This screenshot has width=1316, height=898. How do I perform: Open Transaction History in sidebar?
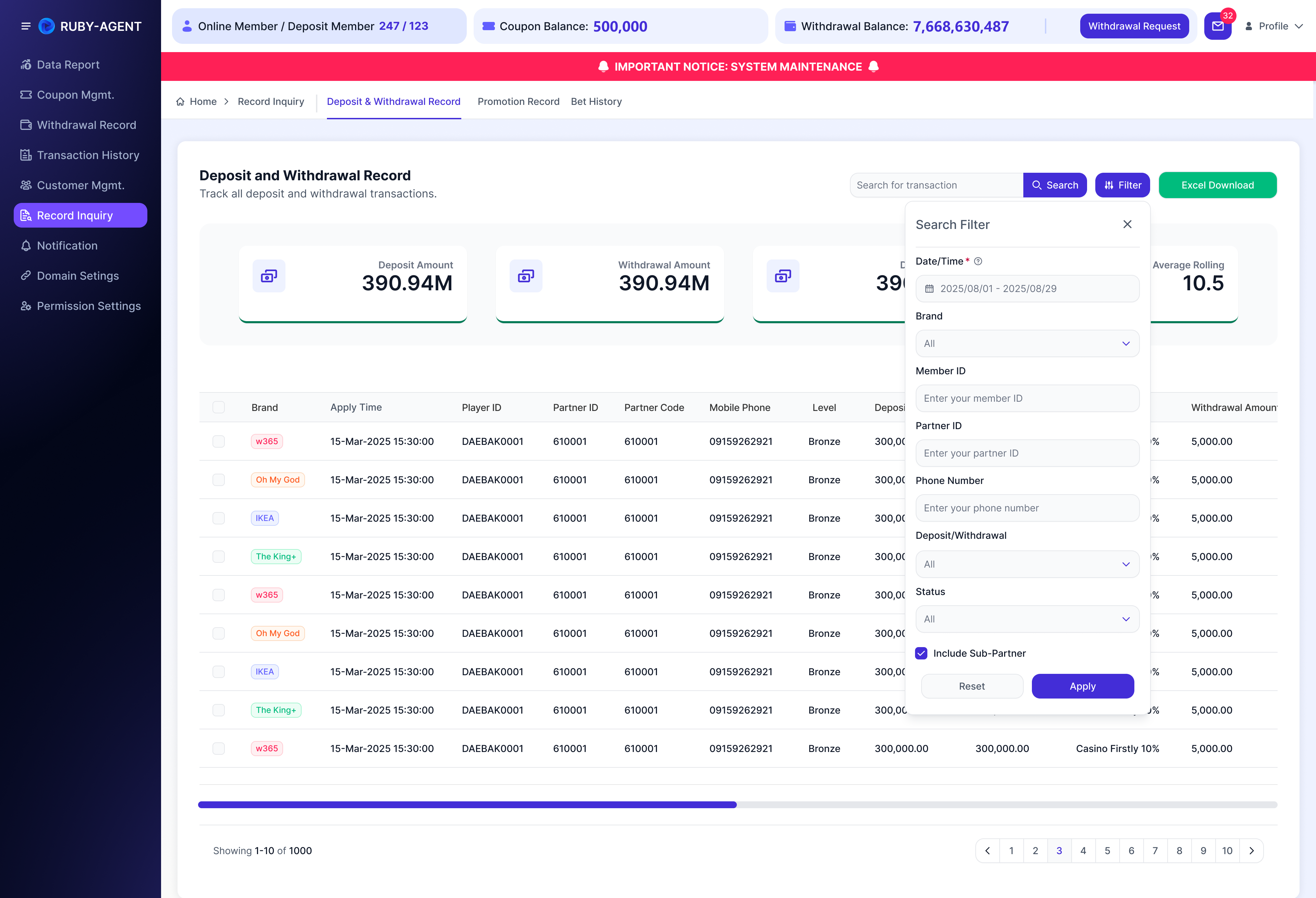(x=81, y=155)
